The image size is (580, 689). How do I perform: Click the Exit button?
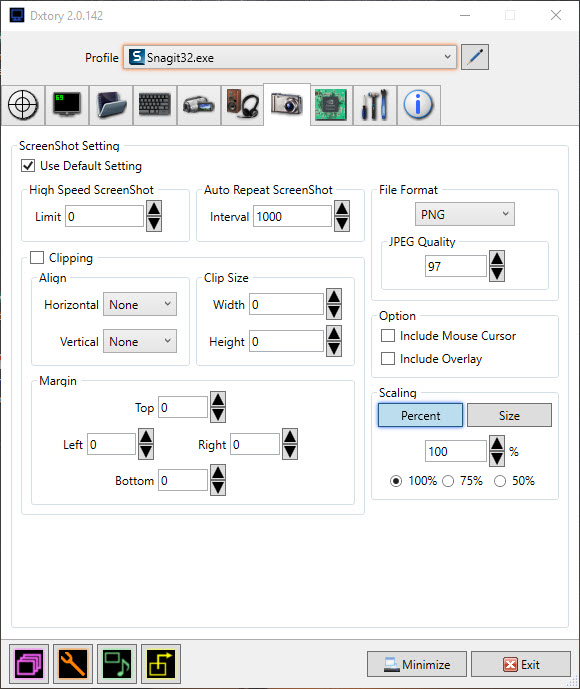(521, 664)
